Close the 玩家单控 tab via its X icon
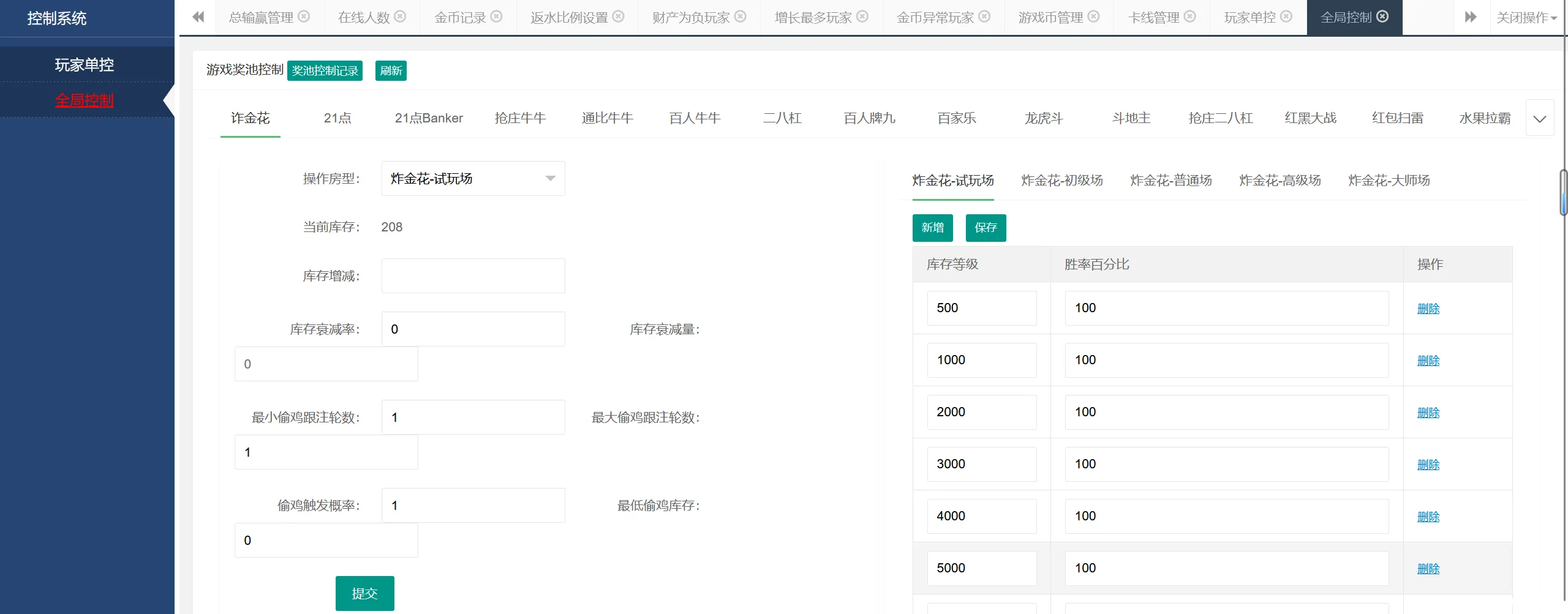Viewport: 1568px width, 614px height. point(1286,17)
